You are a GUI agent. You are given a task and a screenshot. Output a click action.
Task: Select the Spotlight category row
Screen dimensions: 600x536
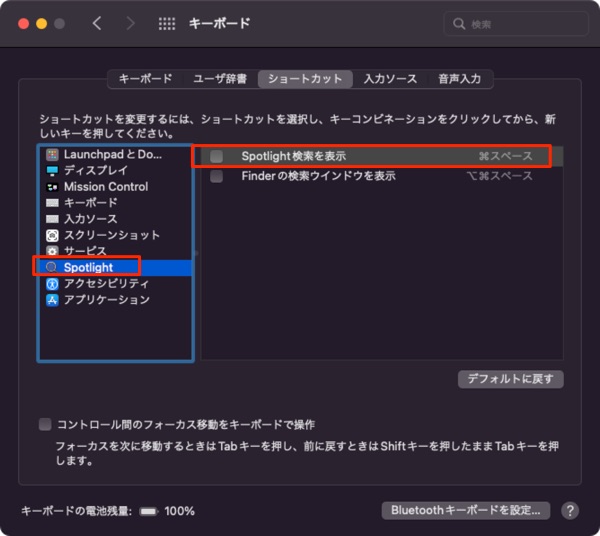coord(116,267)
